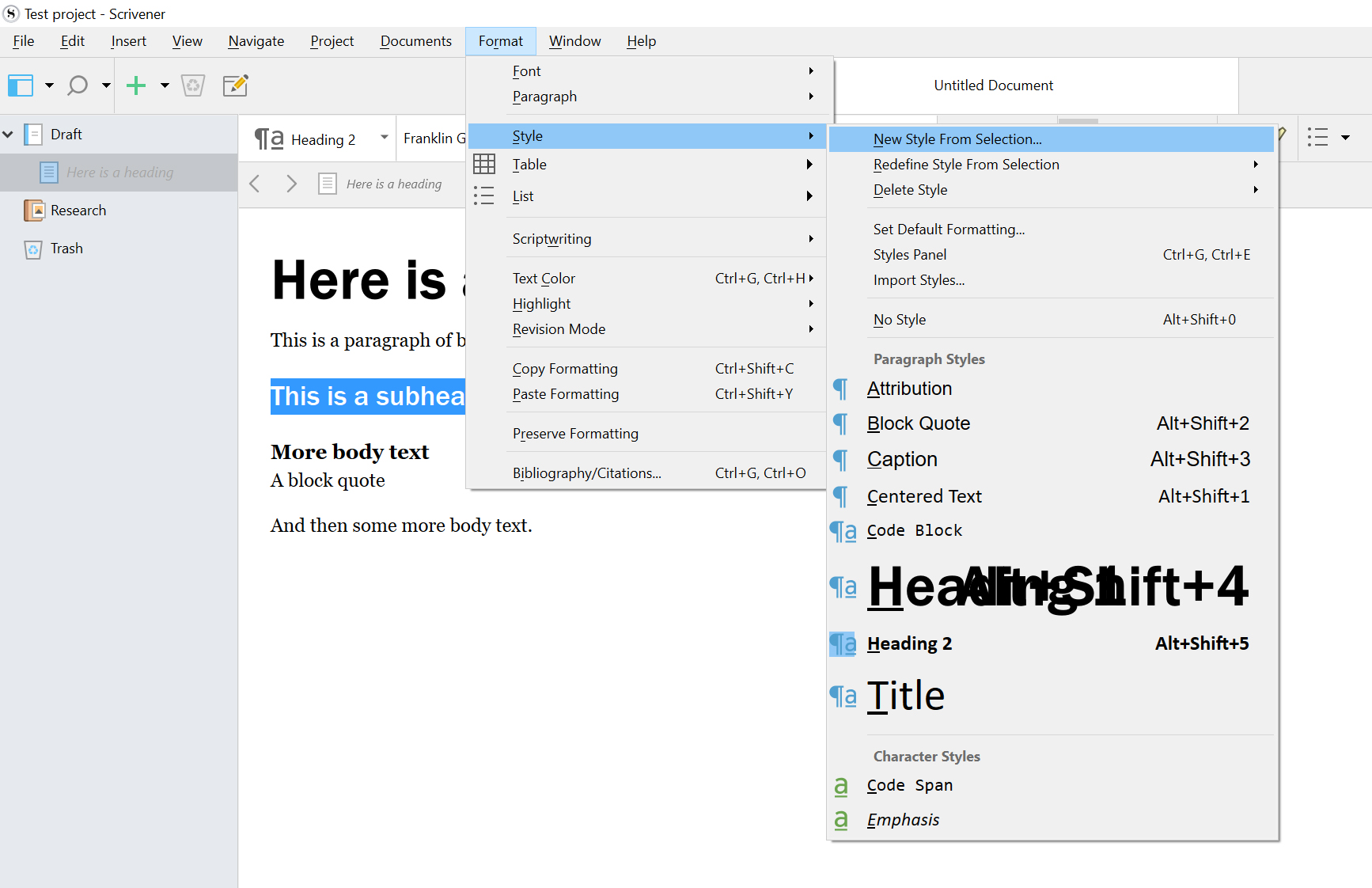The height and width of the screenshot is (888, 1372).
Task: Apply the Block Quote paragraph style
Action: [x=1052, y=423]
